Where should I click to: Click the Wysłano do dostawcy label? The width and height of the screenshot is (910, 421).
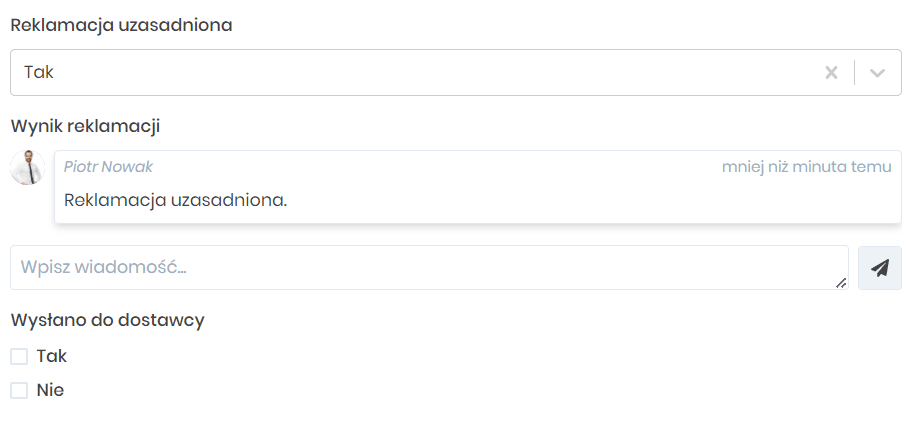[x=107, y=321]
